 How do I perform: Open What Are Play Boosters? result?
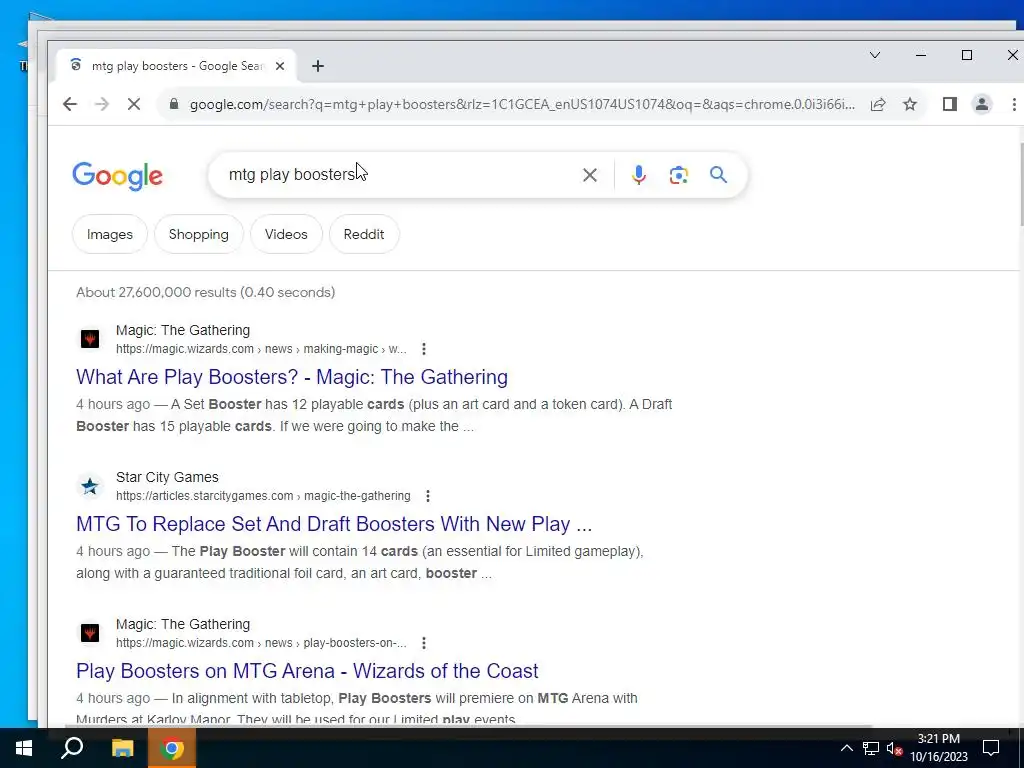click(292, 377)
